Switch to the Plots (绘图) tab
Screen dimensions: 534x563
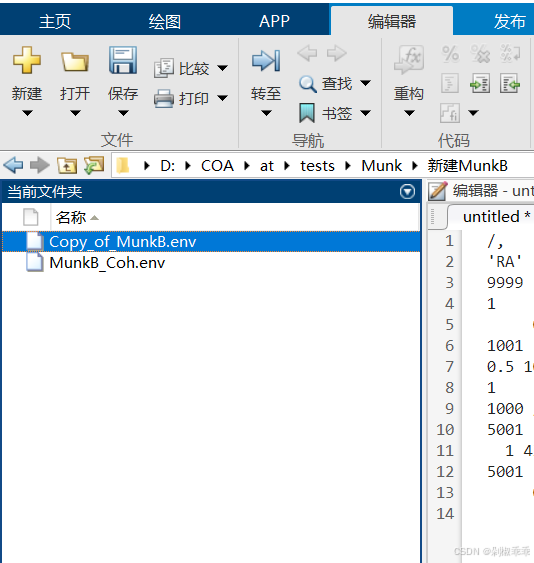click(165, 21)
